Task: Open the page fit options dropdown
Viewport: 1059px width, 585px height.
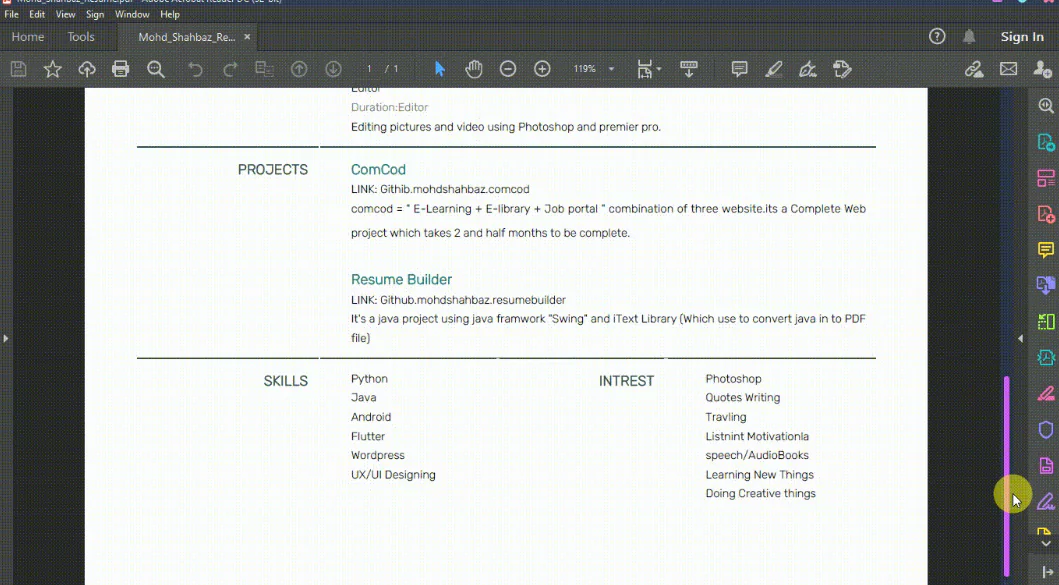Action: pyautogui.click(x=649, y=69)
